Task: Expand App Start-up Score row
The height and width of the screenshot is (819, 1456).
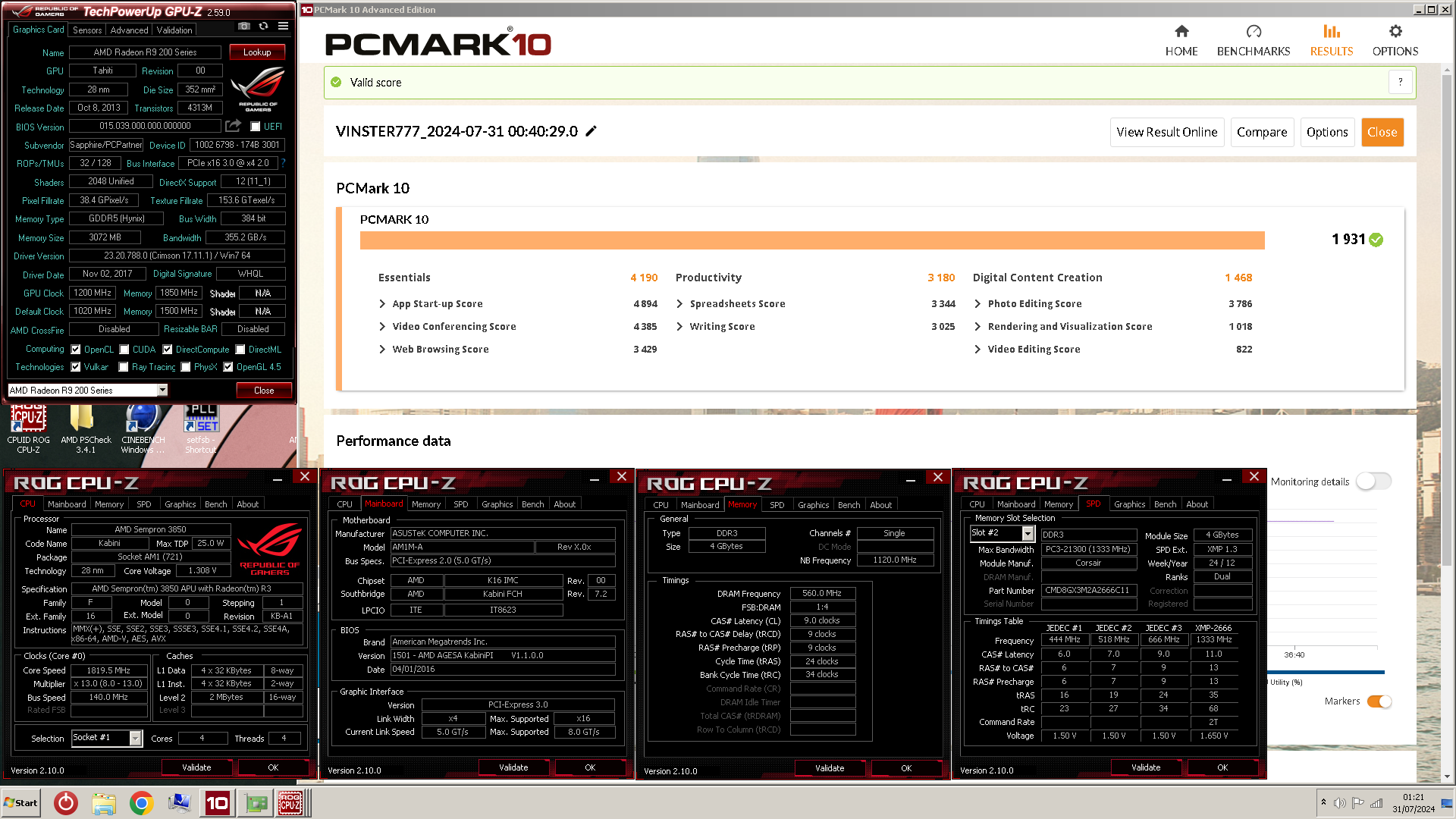Action: pyautogui.click(x=382, y=303)
